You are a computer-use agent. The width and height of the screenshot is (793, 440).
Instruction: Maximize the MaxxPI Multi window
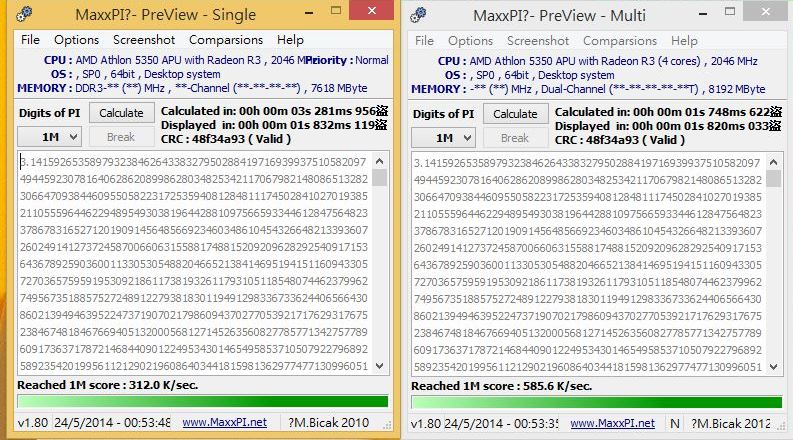coord(730,12)
